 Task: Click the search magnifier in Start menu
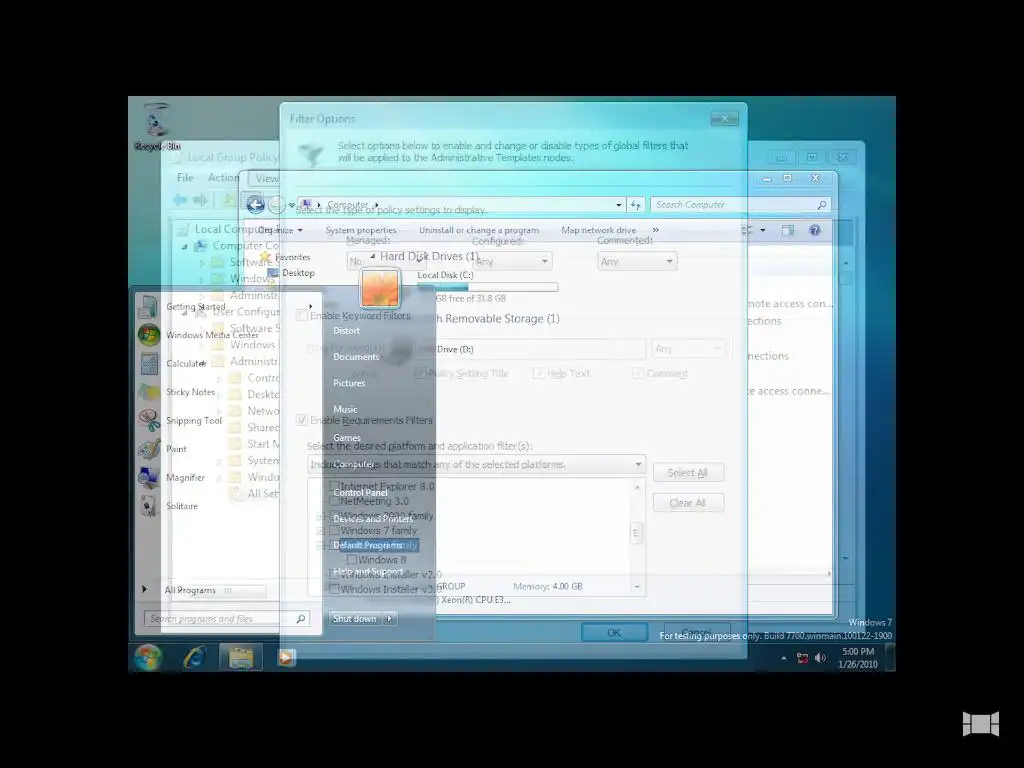coord(300,618)
